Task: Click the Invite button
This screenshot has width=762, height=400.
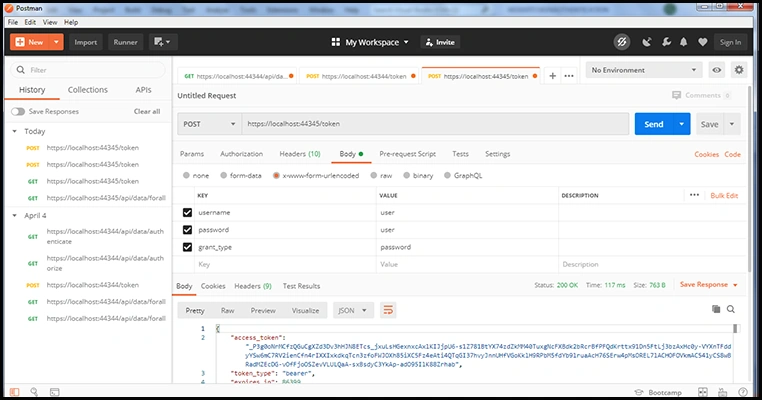Action: click(x=440, y=42)
